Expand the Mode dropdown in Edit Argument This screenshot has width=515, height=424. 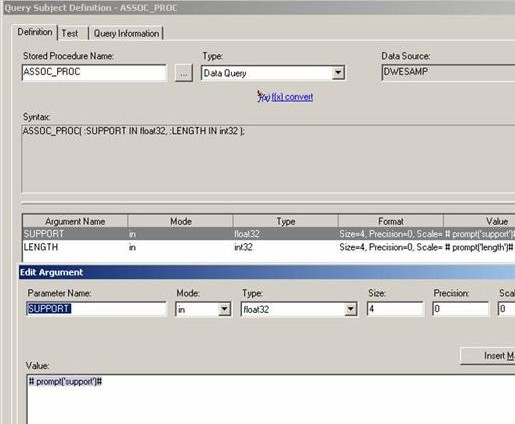tap(224, 309)
